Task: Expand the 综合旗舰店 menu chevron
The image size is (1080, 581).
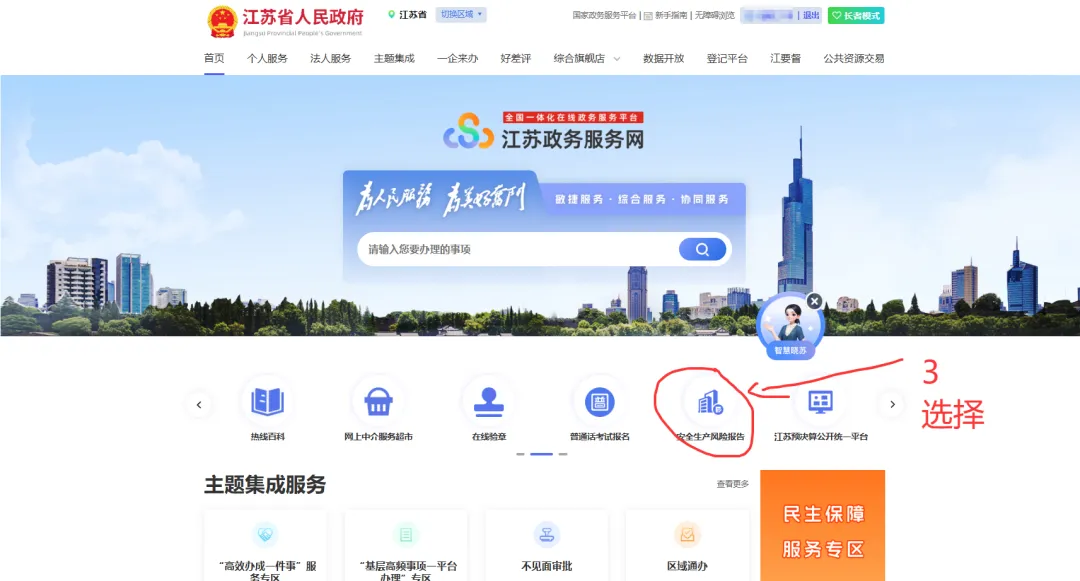Action: [617, 59]
